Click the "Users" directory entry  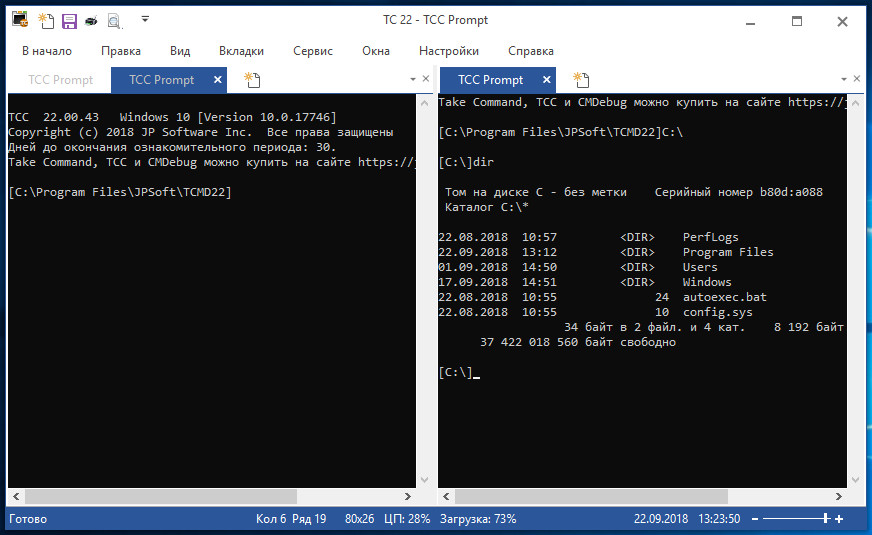tap(700, 268)
